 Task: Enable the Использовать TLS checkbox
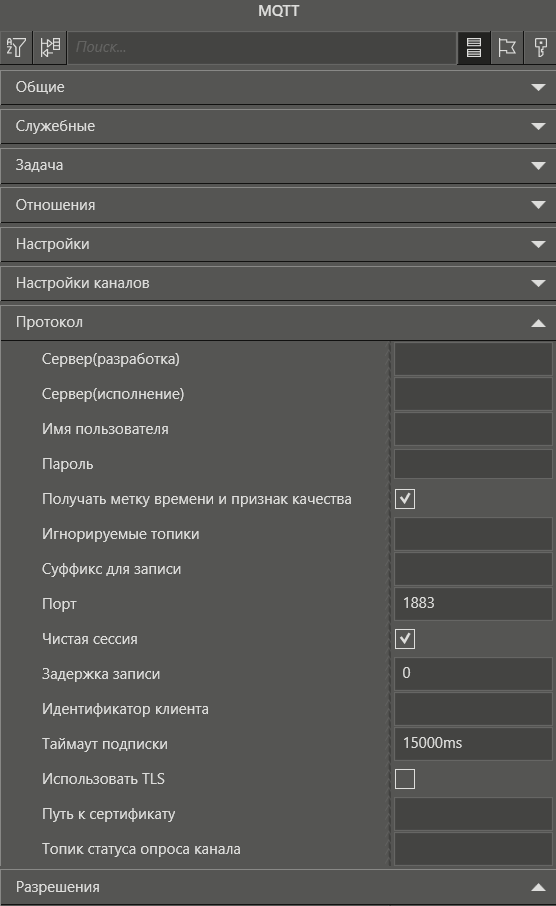pyautogui.click(x=405, y=779)
